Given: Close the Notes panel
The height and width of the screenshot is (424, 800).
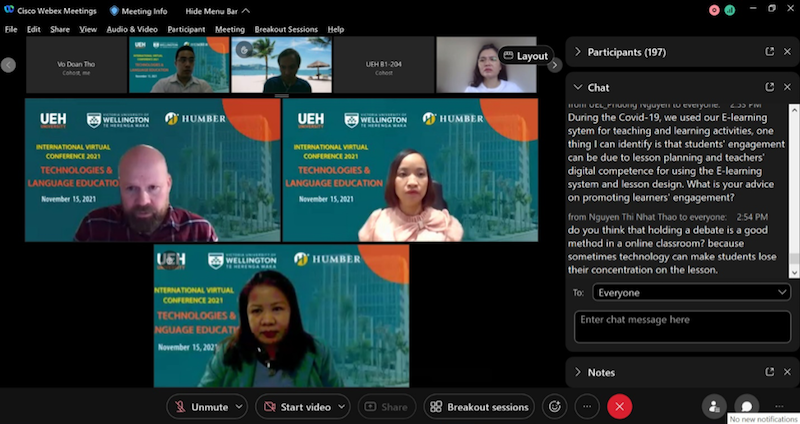Looking at the screenshot, I should [x=787, y=372].
